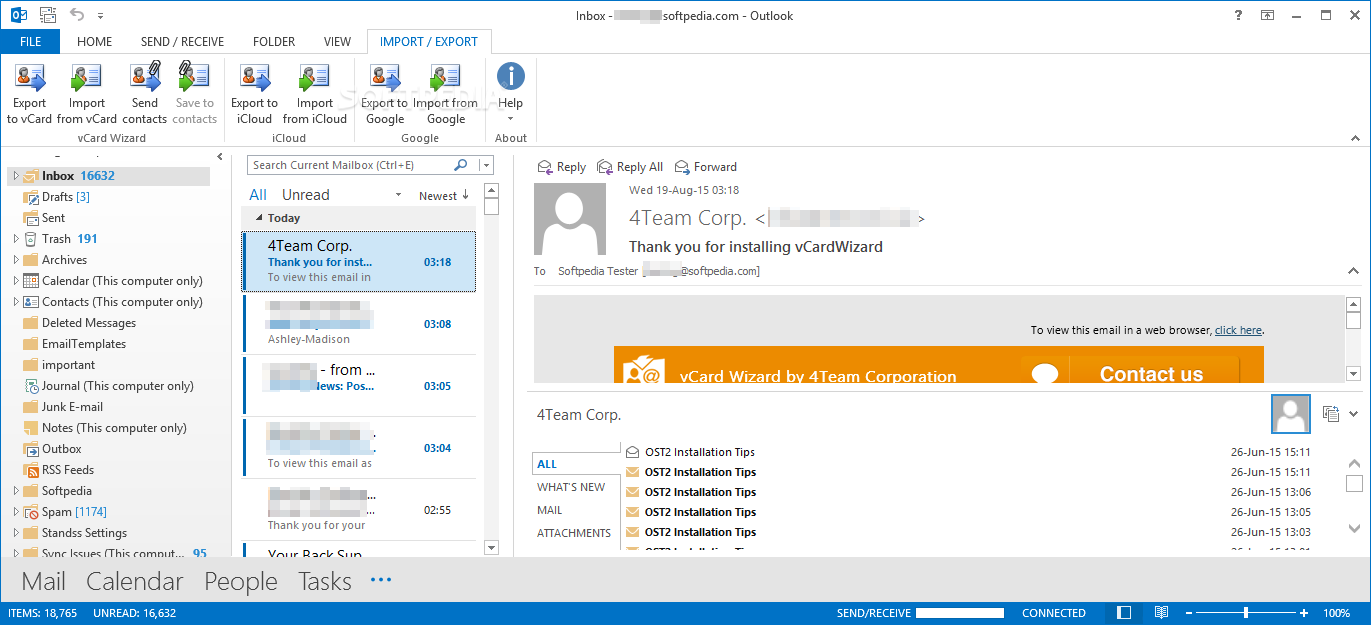Expand the Archives folder
Screen dimensions: 1371x625
click(15, 260)
